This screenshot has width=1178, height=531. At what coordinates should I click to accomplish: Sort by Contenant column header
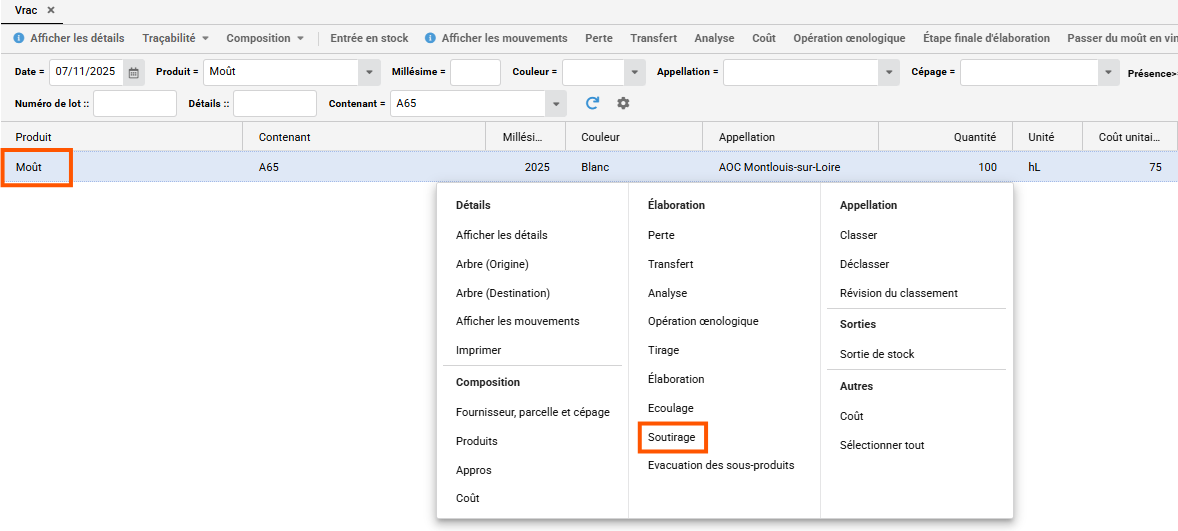[364, 137]
